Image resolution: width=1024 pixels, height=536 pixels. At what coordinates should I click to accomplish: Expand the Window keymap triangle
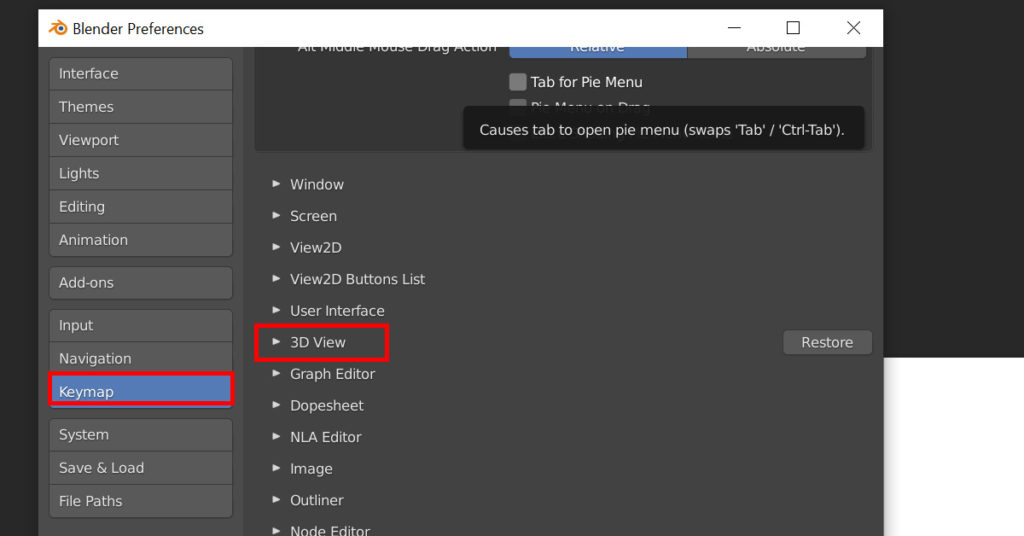[x=276, y=184]
